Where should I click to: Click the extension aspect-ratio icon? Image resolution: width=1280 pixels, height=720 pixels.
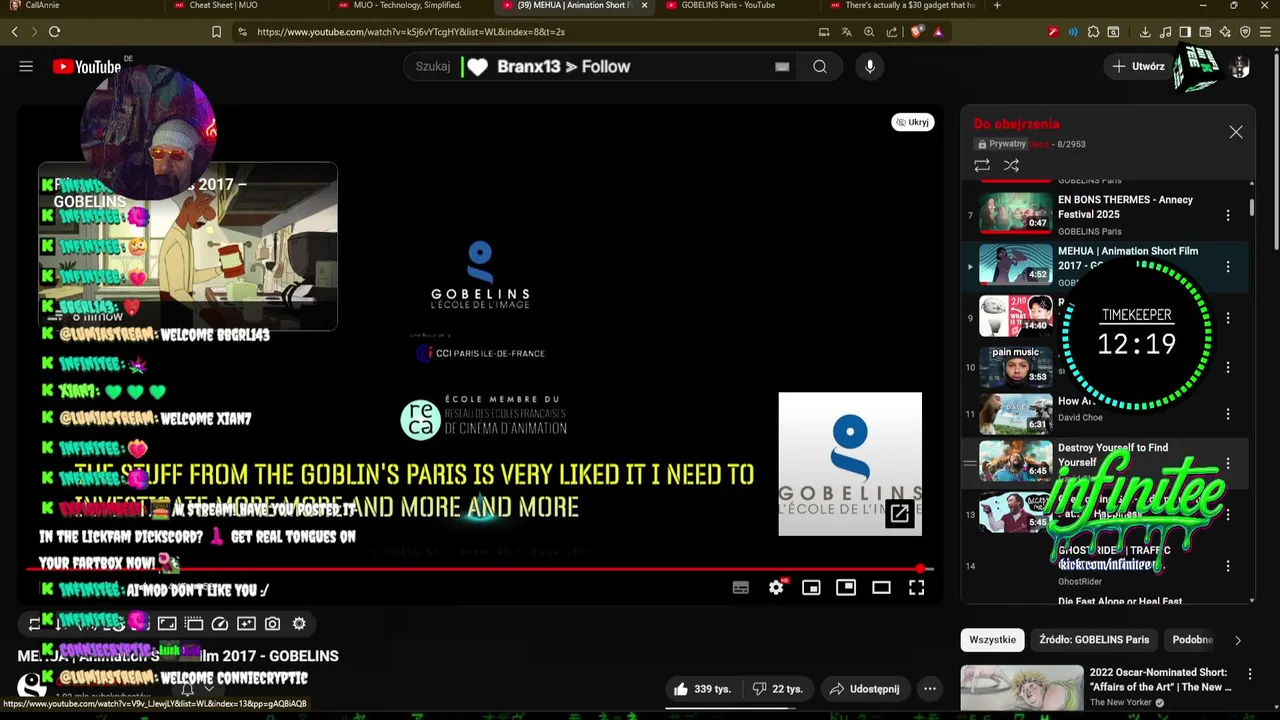[167, 624]
